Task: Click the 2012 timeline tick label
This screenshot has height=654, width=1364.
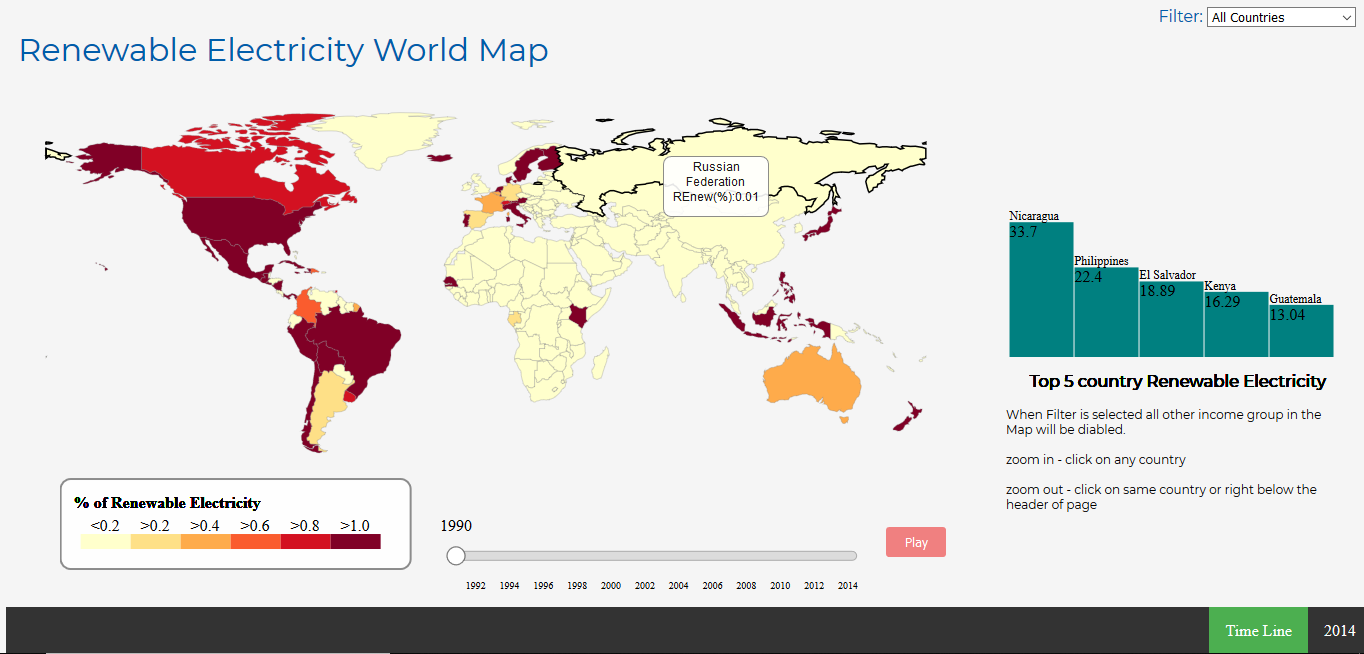Action: click(x=814, y=586)
